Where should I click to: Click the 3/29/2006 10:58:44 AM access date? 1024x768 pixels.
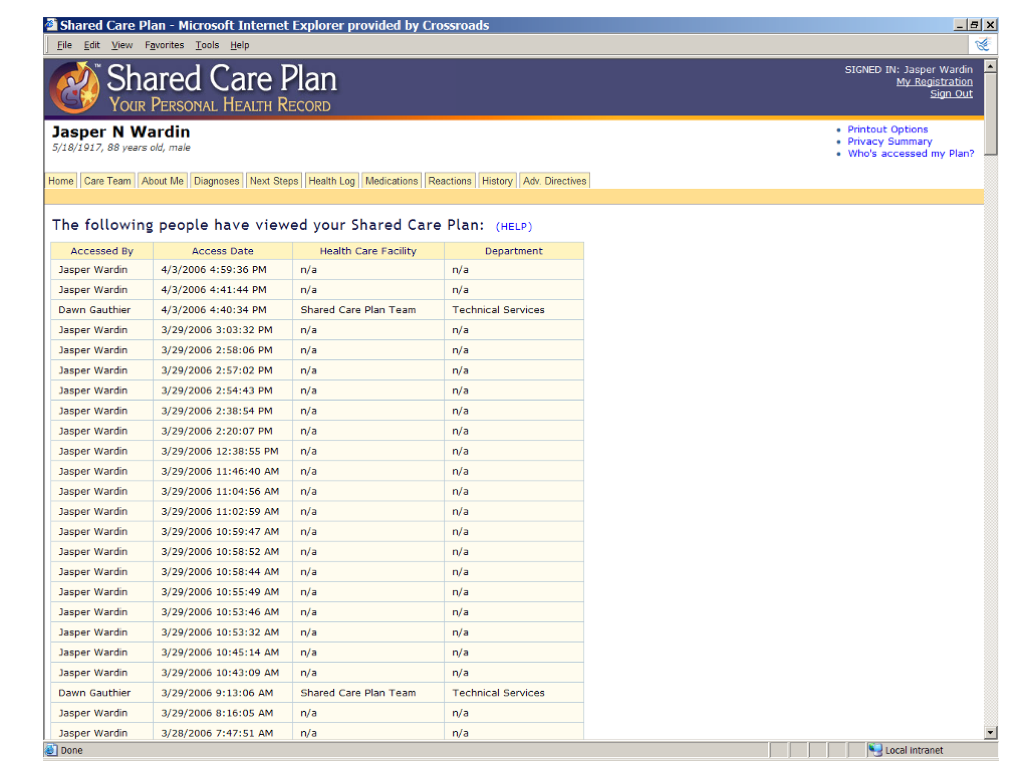(220, 572)
